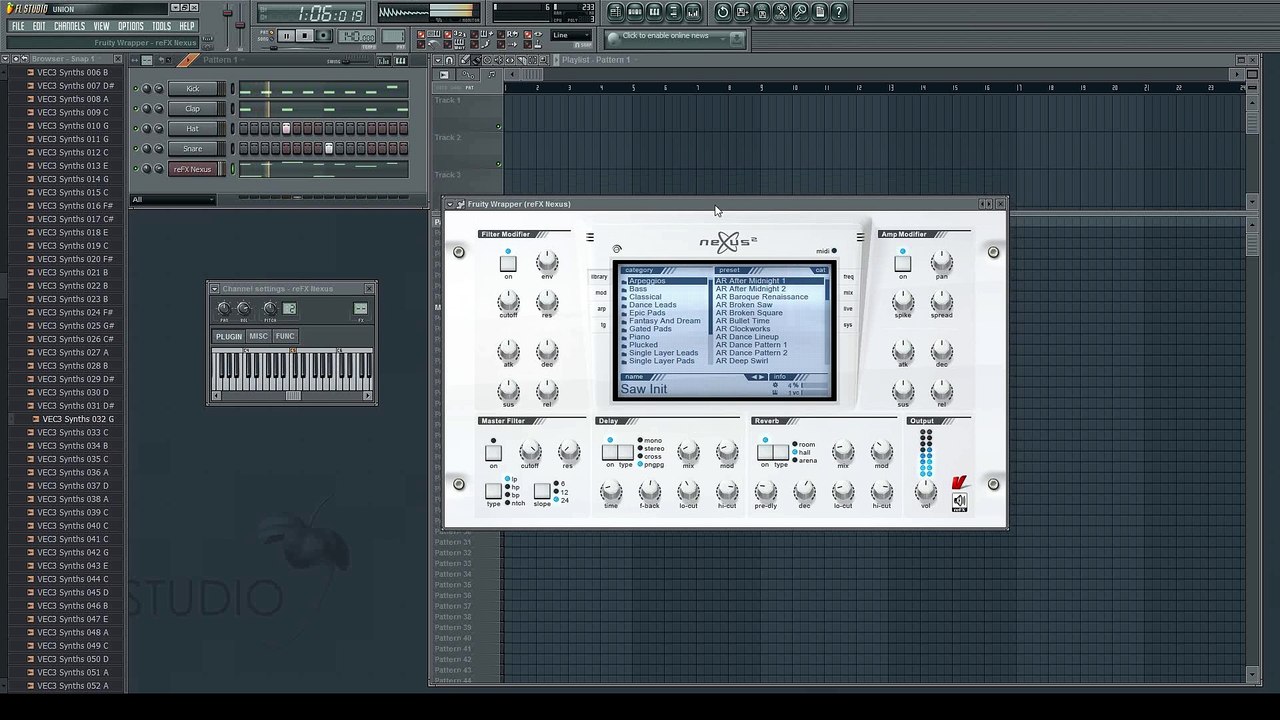The height and width of the screenshot is (720, 1280).
Task: Switch to the MISC tab in Channel settings
Action: [259, 336]
